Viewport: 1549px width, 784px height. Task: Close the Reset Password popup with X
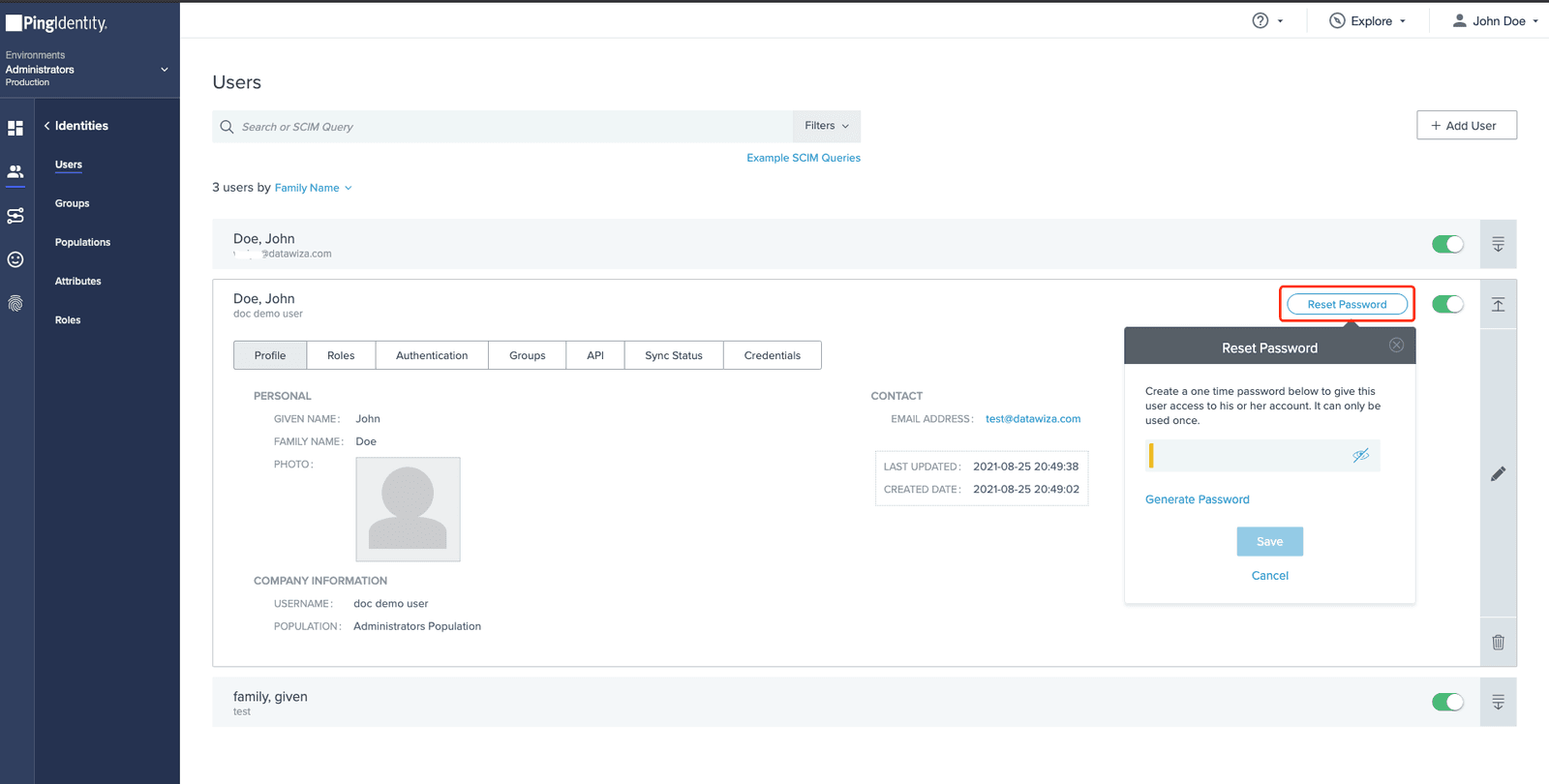click(1396, 346)
